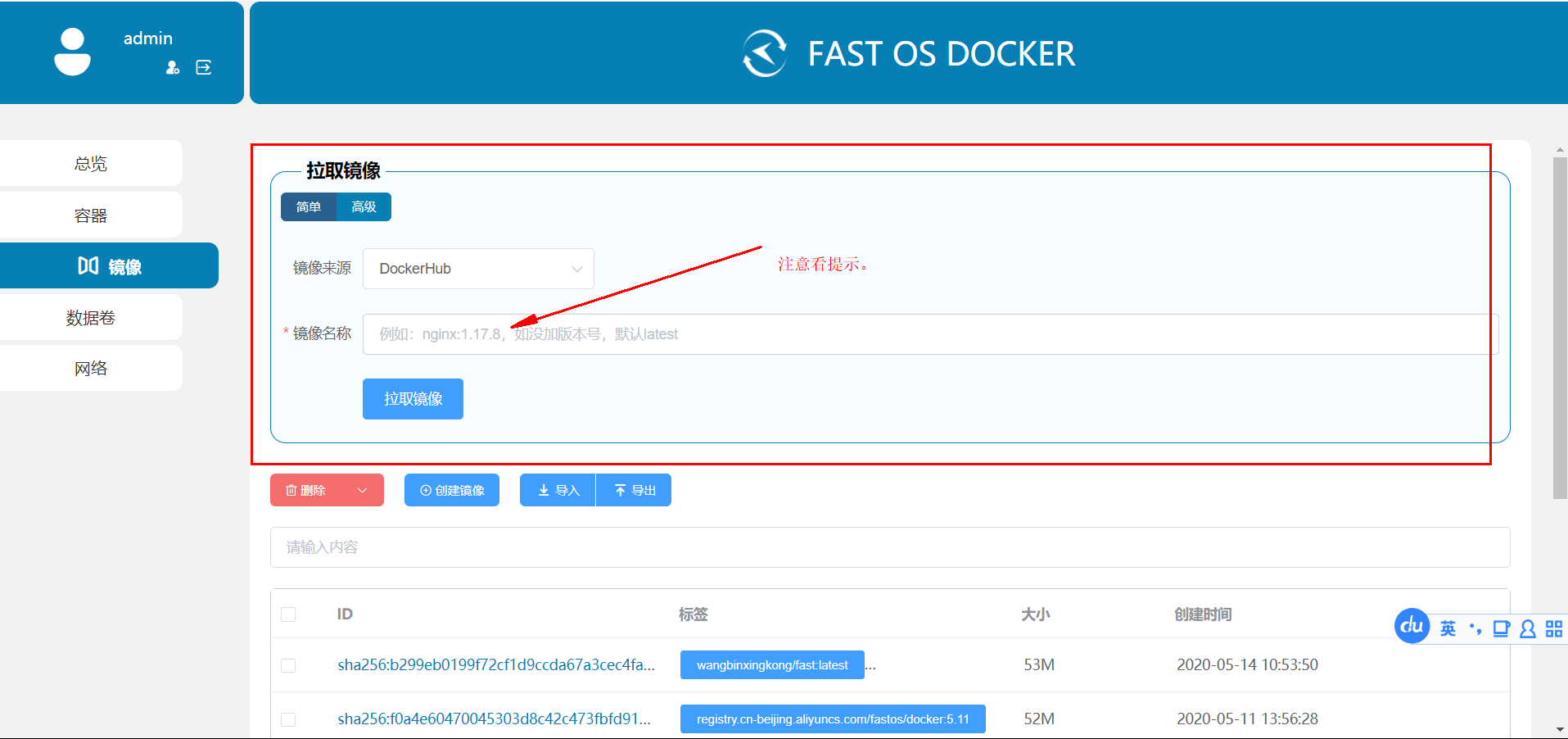Click the IME punctuation icon
Image resolution: width=1568 pixels, height=739 pixels.
point(1475,628)
